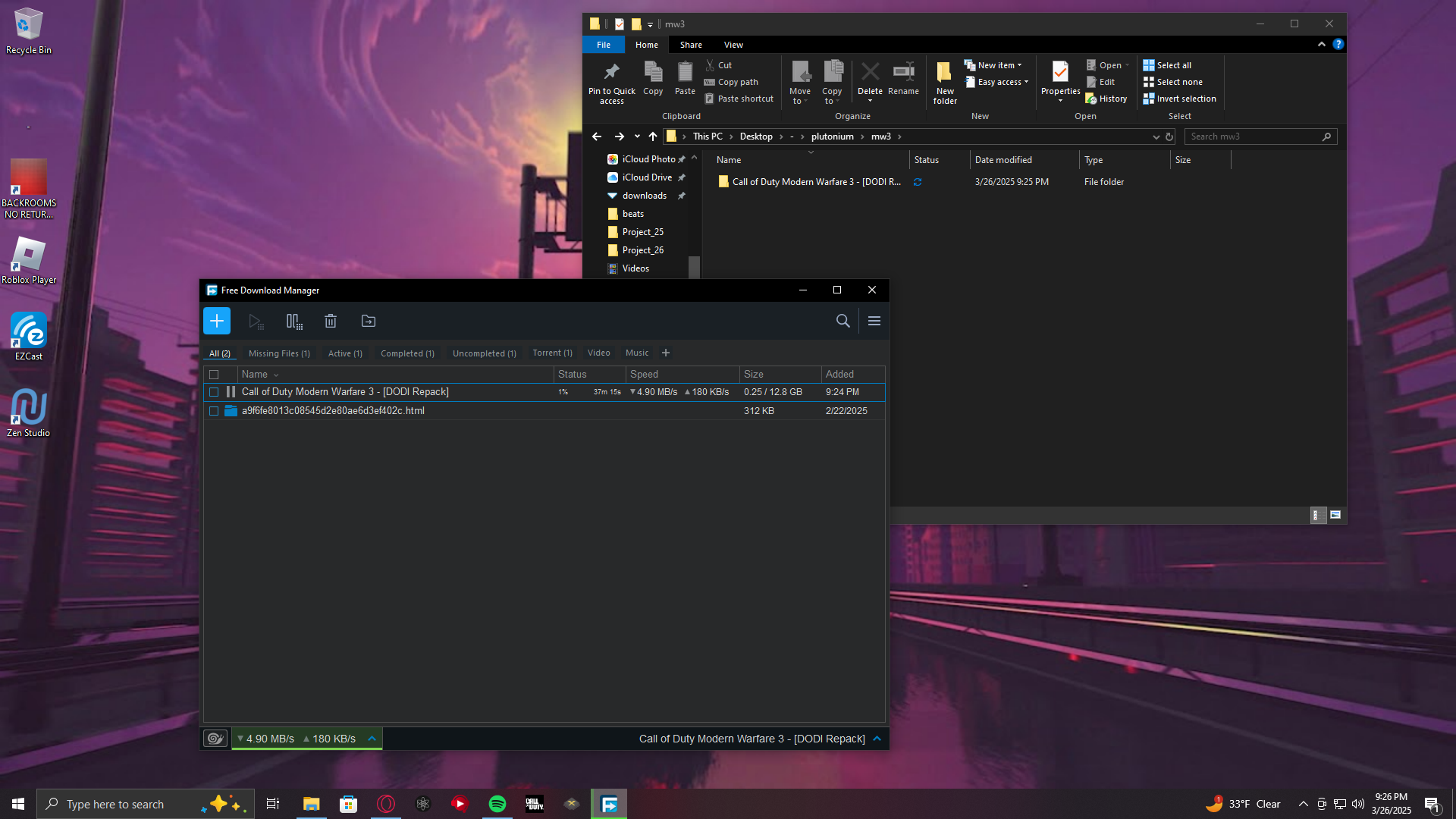The height and width of the screenshot is (819, 1456).
Task: Open the New item dropdown in ribbon
Action: point(999,65)
